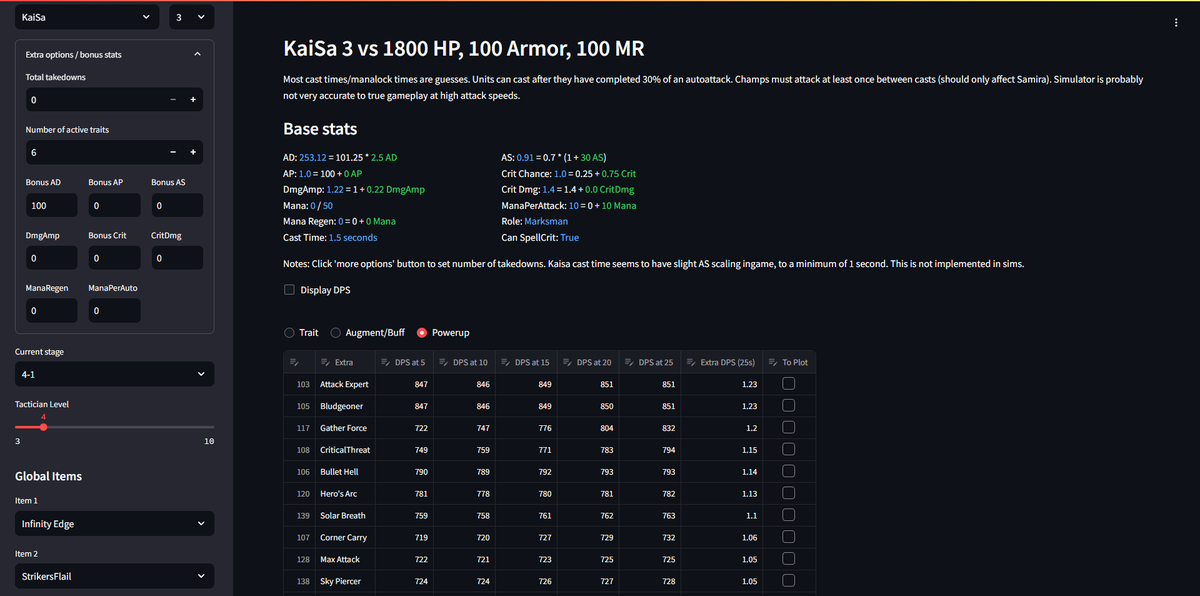
Task: Check To Plot for Solar Breath row
Action: 788,516
